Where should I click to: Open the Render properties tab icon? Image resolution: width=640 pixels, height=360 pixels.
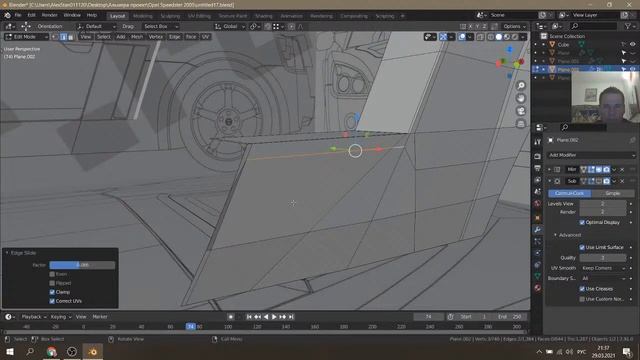pyautogui.click(x=537, y=156)
